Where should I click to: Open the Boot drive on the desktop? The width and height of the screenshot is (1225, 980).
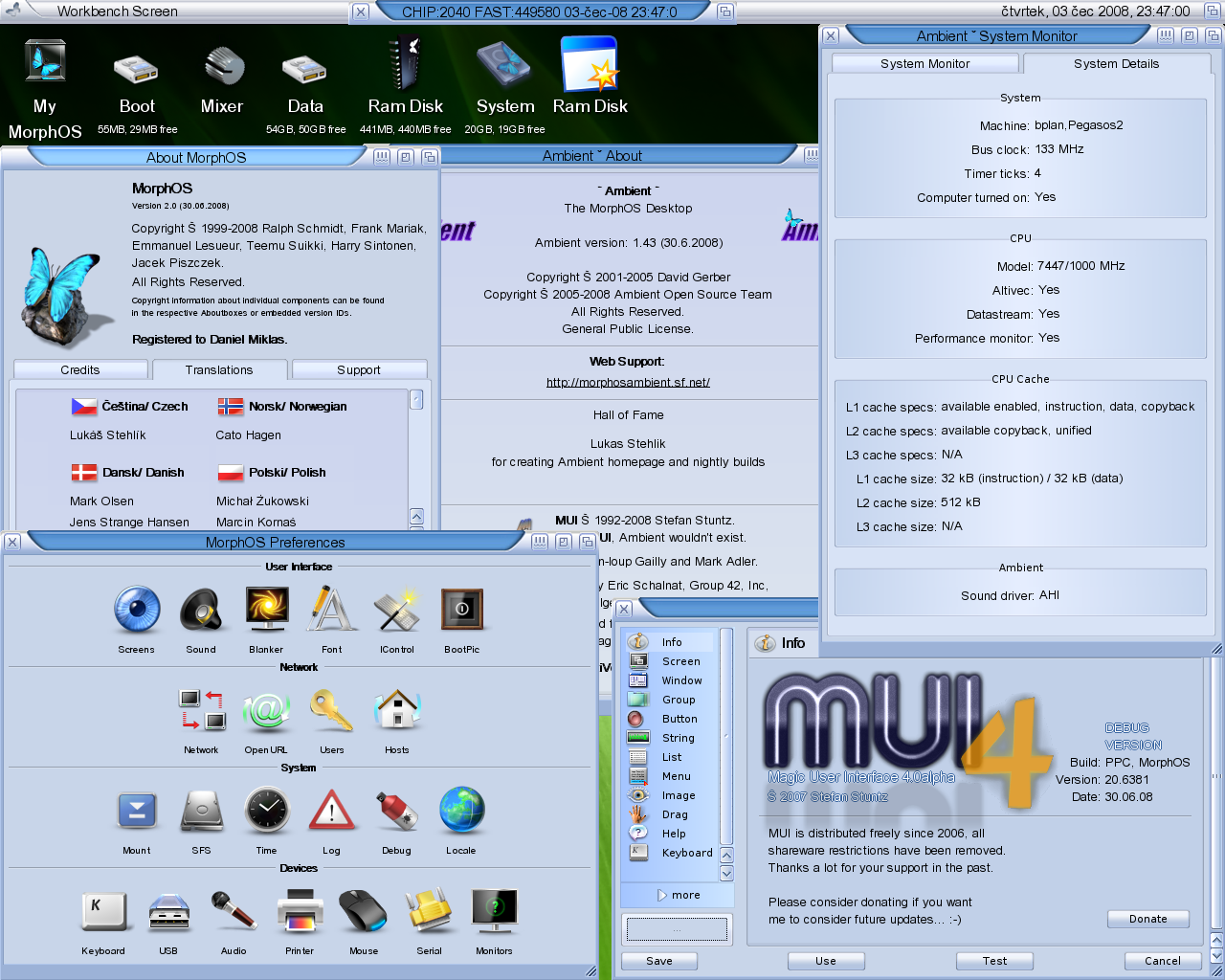click(137, 69)
